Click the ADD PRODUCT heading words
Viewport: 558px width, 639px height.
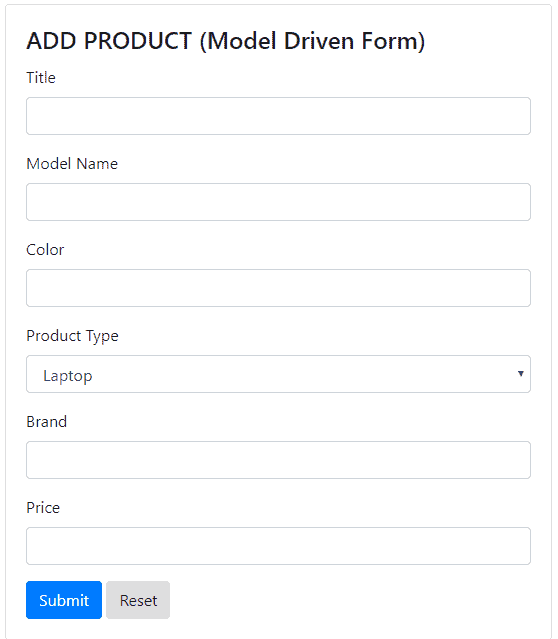coord(109,41)
